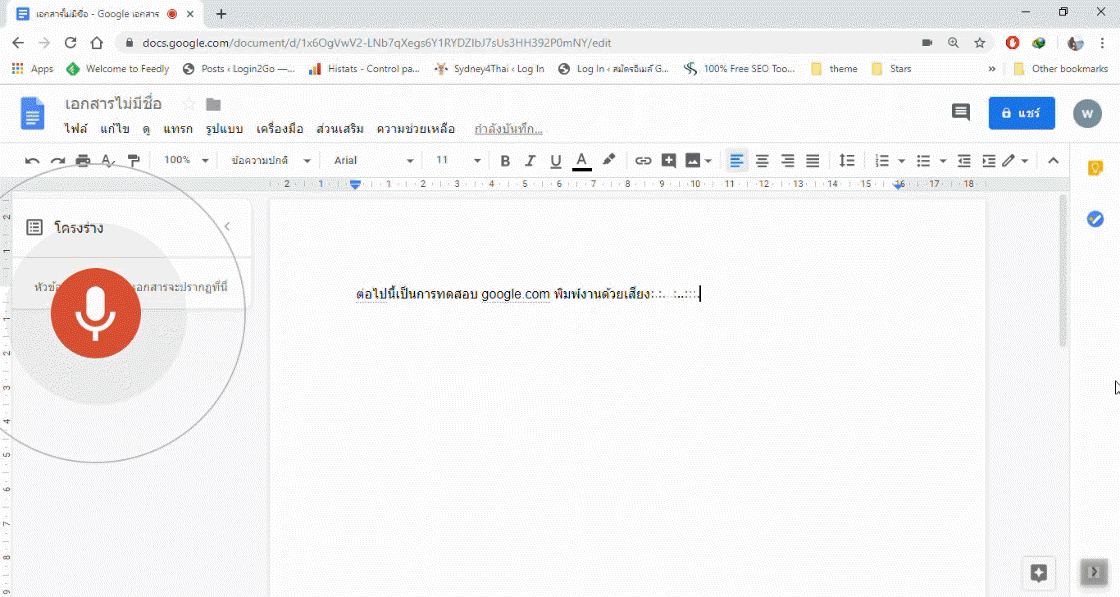
Task: Select justify text alignment
Action: [812, 161]
